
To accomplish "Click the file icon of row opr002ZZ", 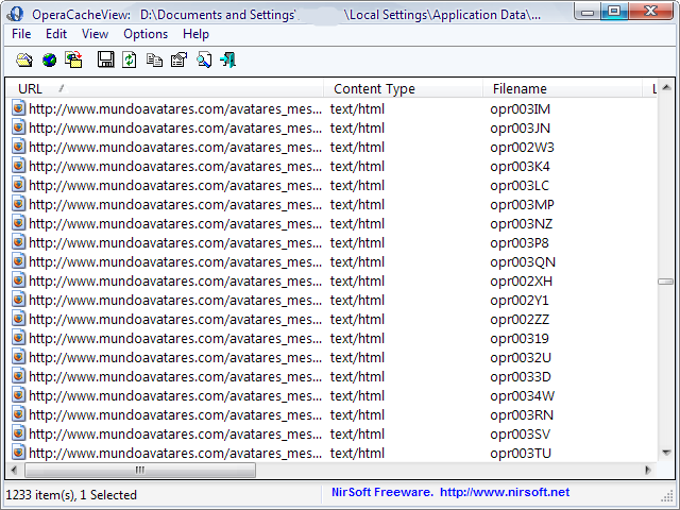I will (x=18, y=318).
